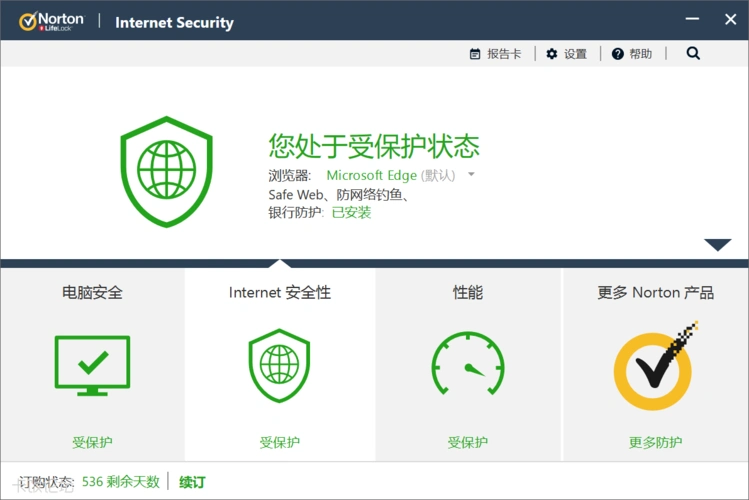This screenshot has width=749, height=500.
Task: Click the 536 剩余天数 link
Action: tap(121, 481)
